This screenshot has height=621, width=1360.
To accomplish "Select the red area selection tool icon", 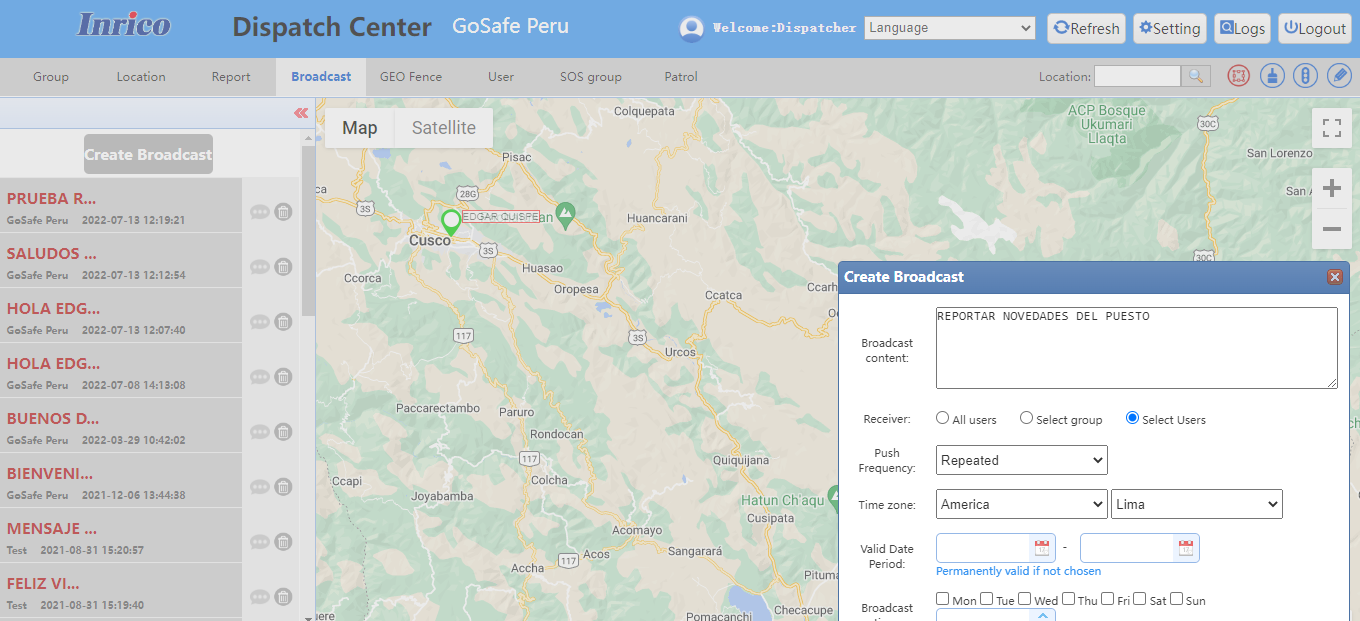I will (1239, 76).
